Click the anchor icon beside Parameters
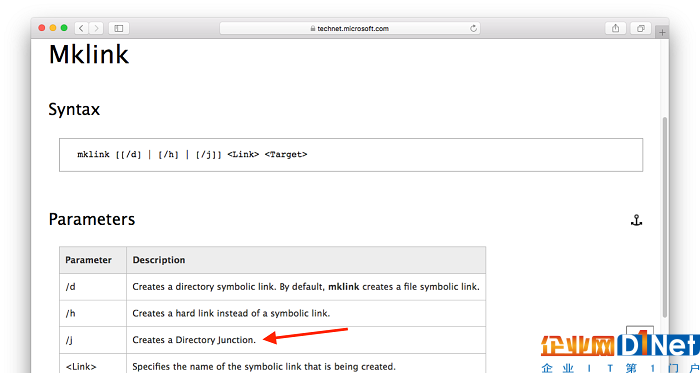The image size is (700, 373). pyautogui.click(x=636, y=220)
